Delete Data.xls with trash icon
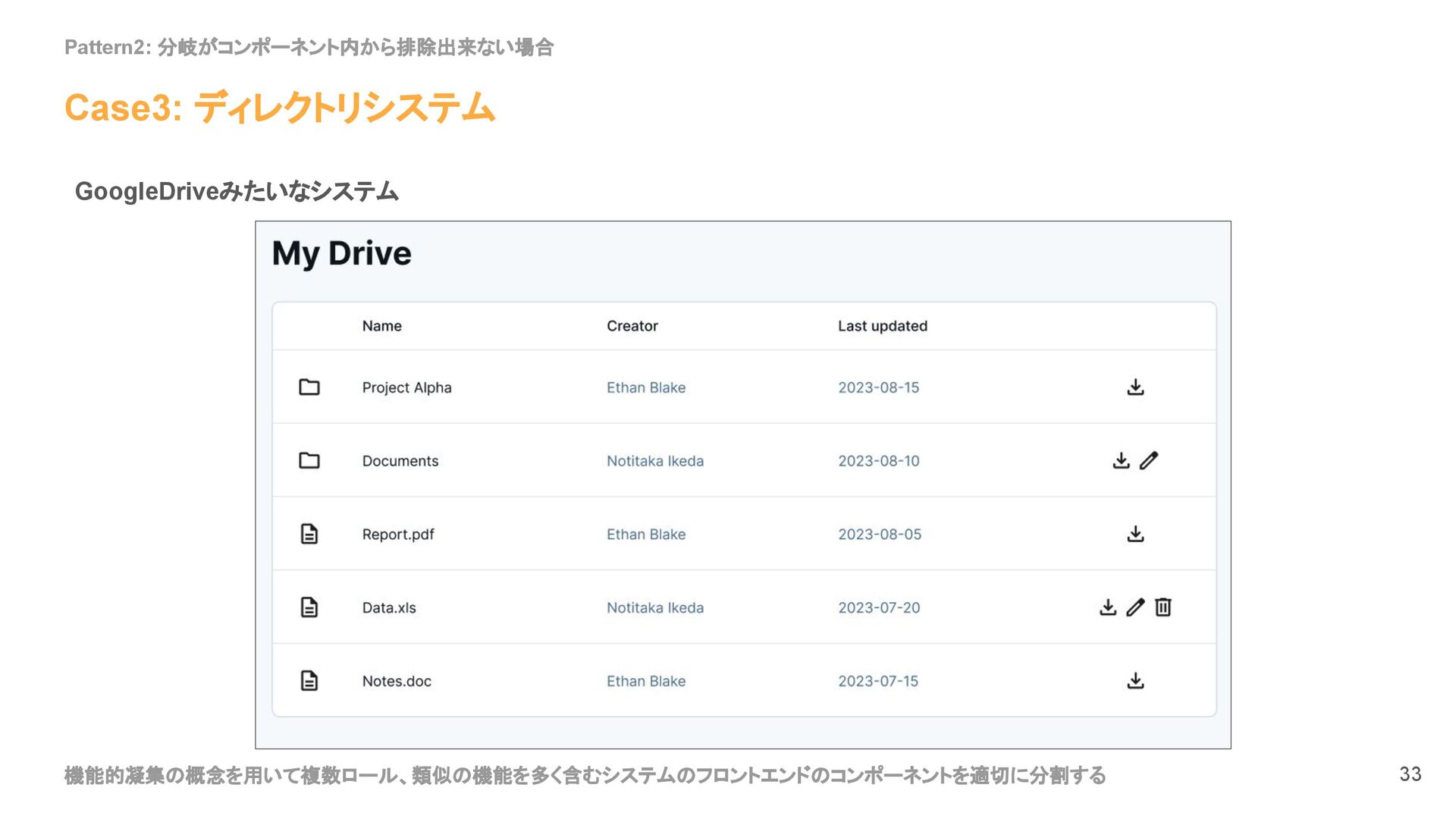 click(x=1163, y=607)
